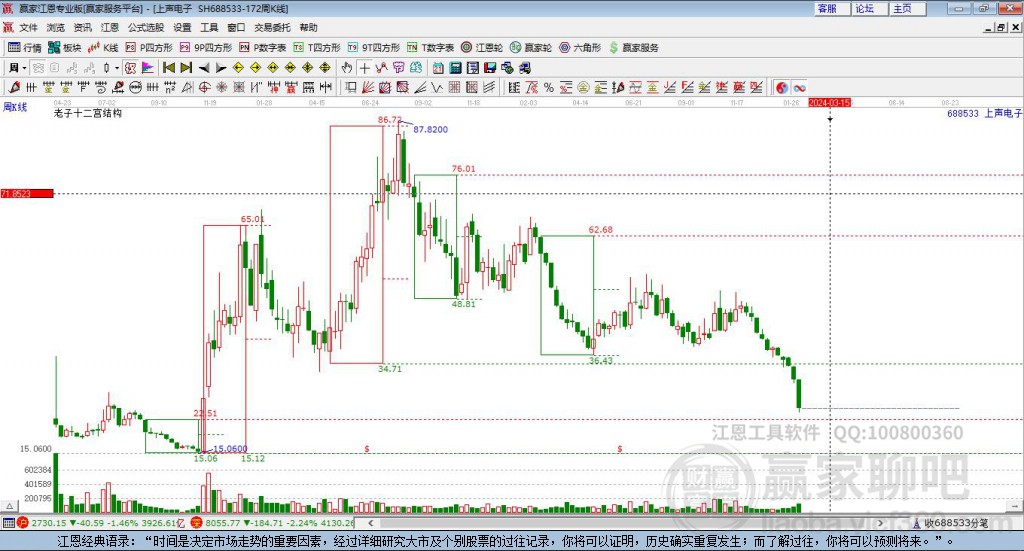Click the highlighted date 2024-03-15 marker
The height and width of the screenshot is (551, 1024).
[x=829, y=103]
